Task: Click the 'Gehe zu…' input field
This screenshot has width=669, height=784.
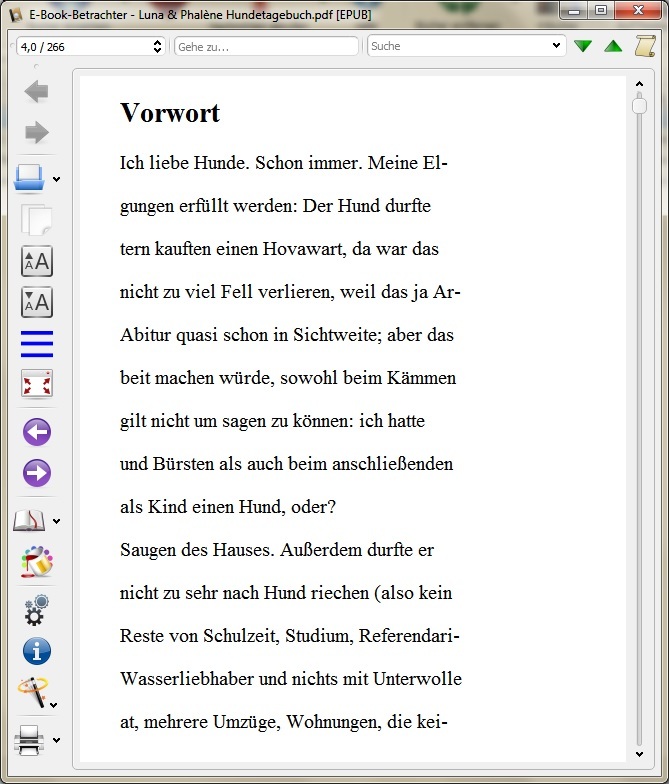Action: (266, 46)
